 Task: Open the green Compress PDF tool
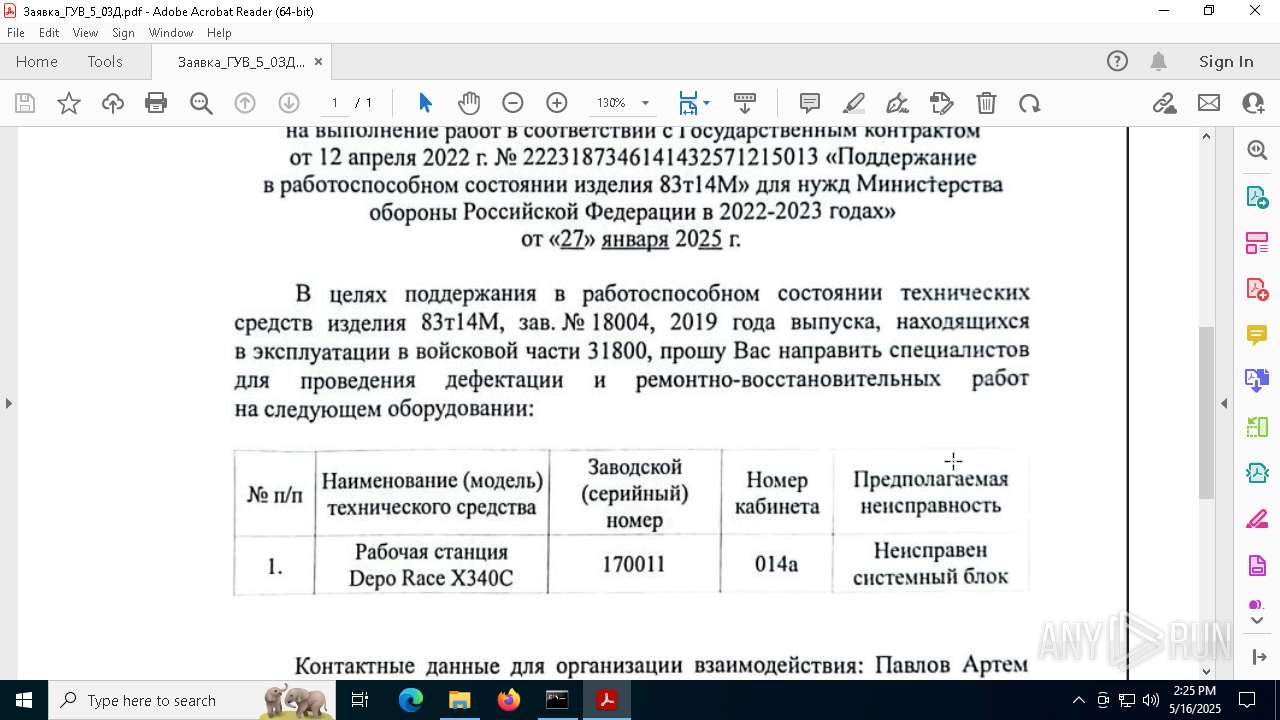1257,472
